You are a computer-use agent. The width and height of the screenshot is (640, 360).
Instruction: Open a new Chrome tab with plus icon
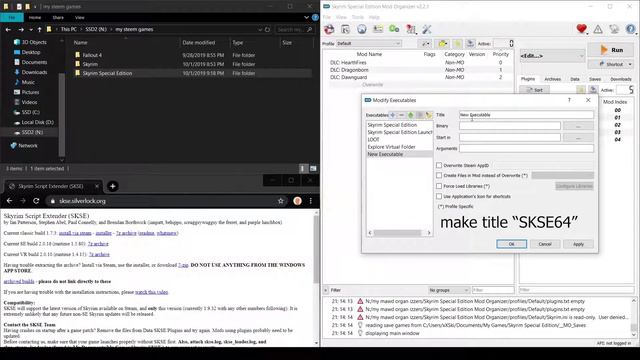click(x=112, y=186)
